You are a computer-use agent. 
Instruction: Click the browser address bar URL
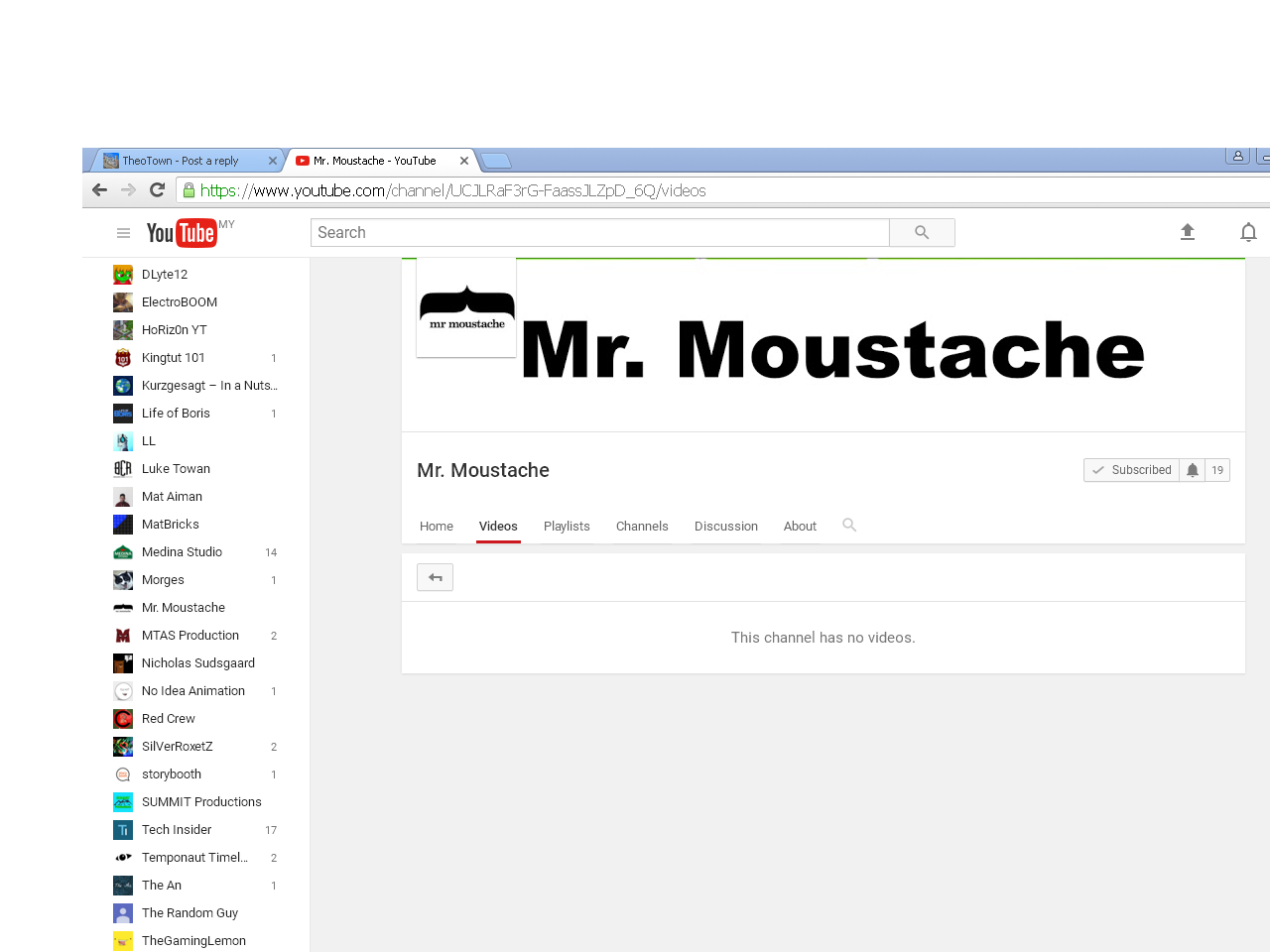pyautogui.click(x=452, y=190)
